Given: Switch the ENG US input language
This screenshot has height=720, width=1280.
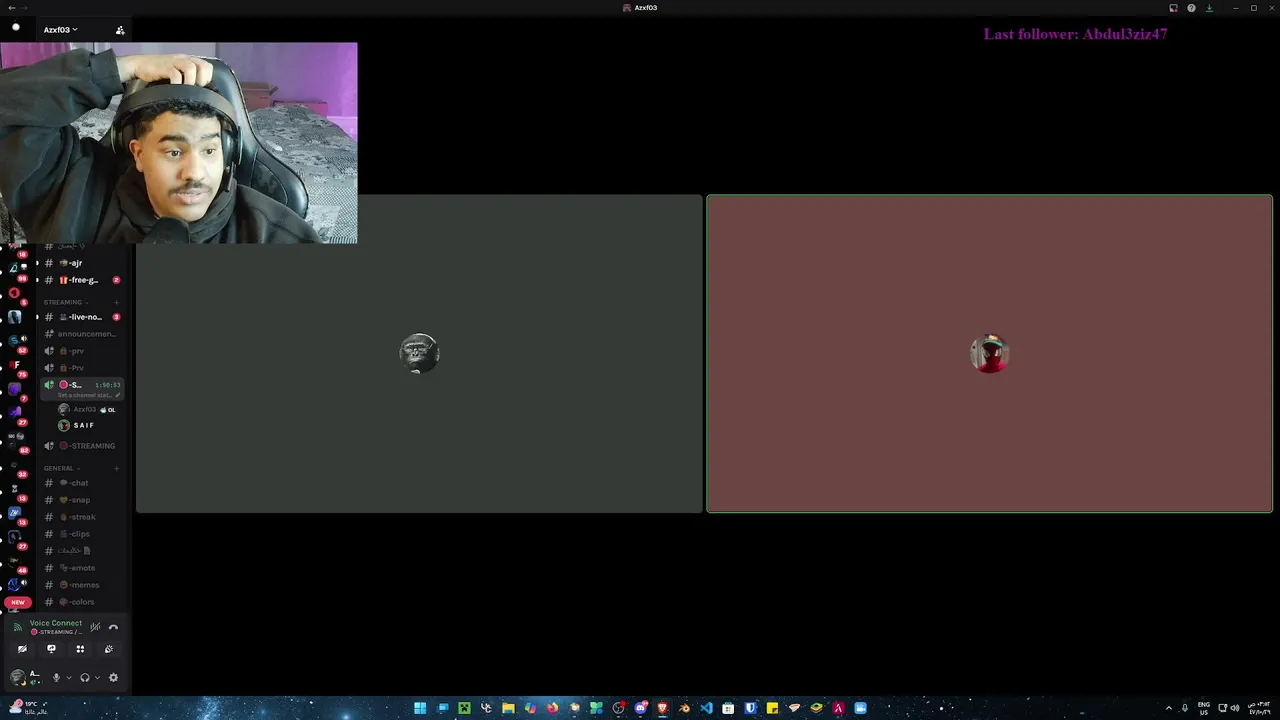Looking at the screenshot, I should [1203, 708].
